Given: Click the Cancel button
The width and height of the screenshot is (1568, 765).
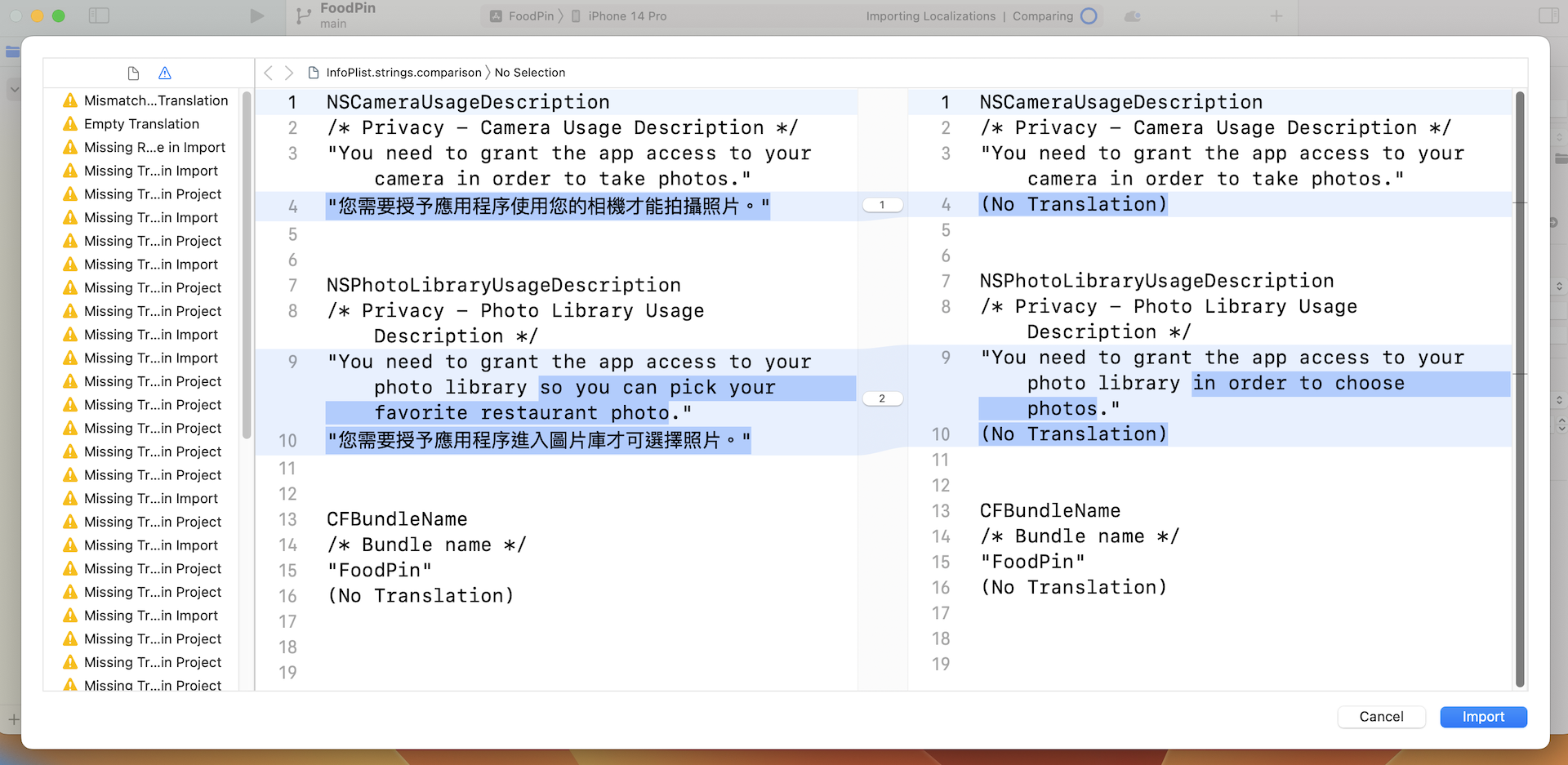Looking at the screenshot, I should click(1381, 717).
